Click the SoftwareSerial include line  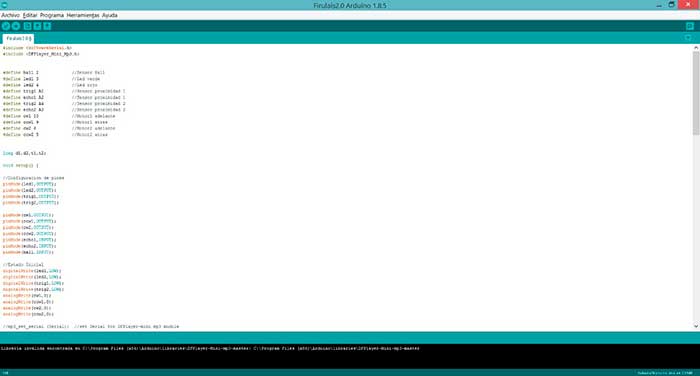pos(37,48)
